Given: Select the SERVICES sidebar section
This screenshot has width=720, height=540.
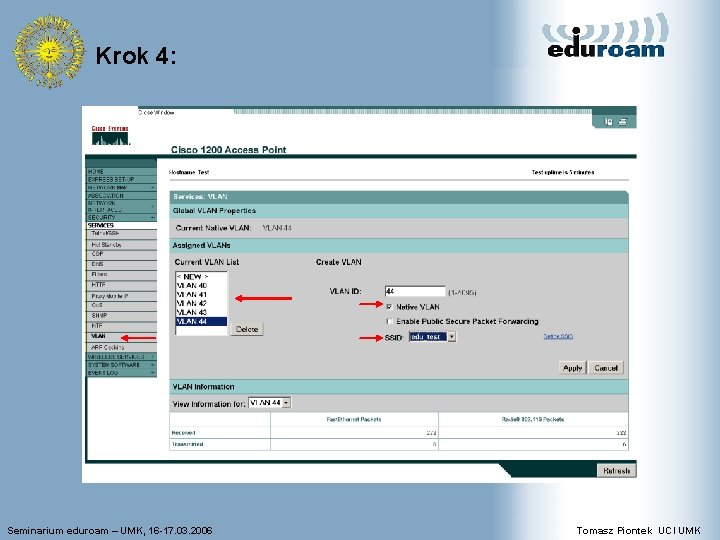Looking at the screenshot, I should coord(121,225).
